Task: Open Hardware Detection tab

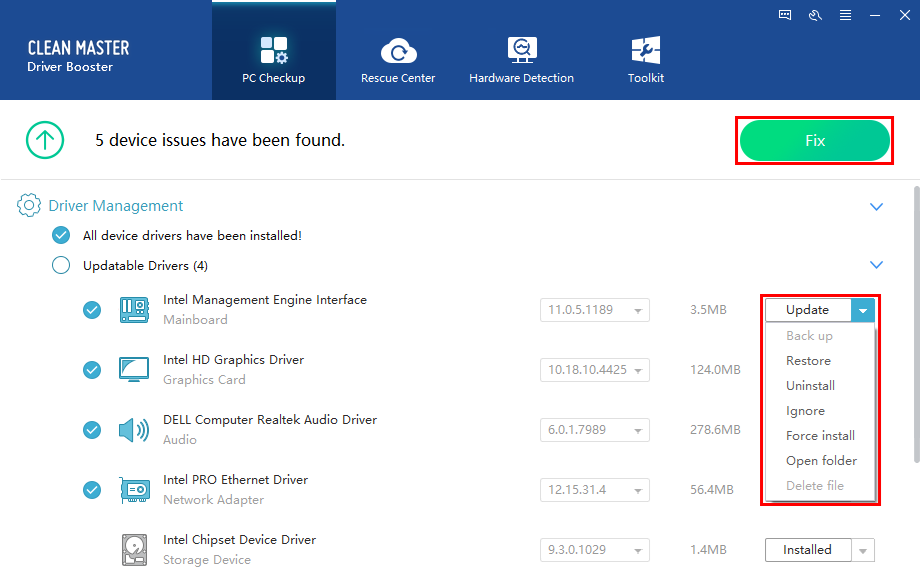Action: 521,60
